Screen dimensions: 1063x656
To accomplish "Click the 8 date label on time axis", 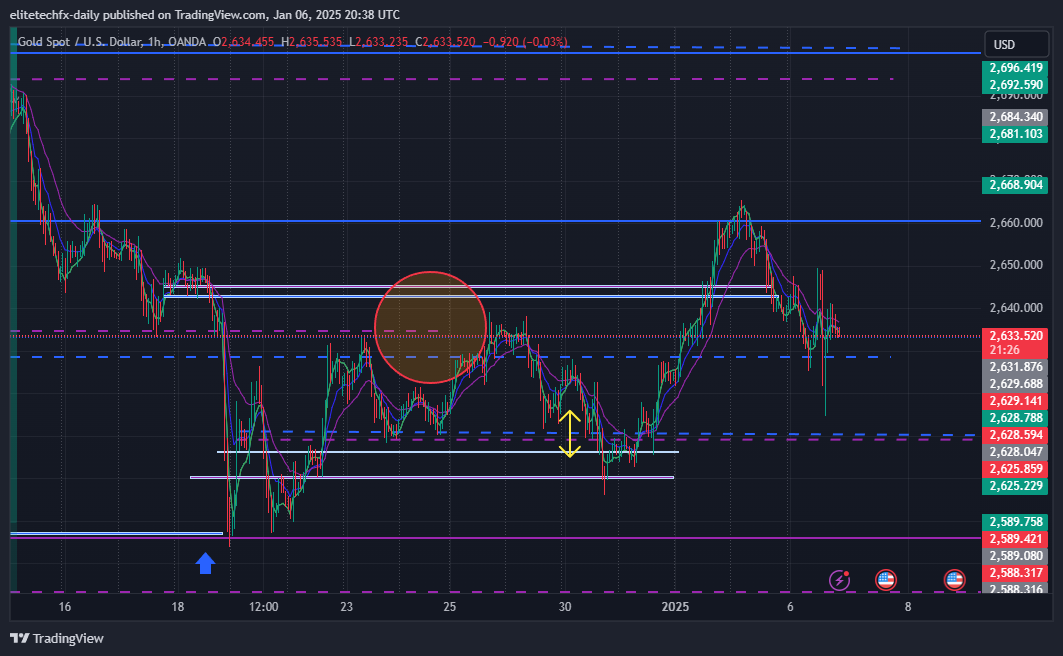I will [x=908, y=607].
